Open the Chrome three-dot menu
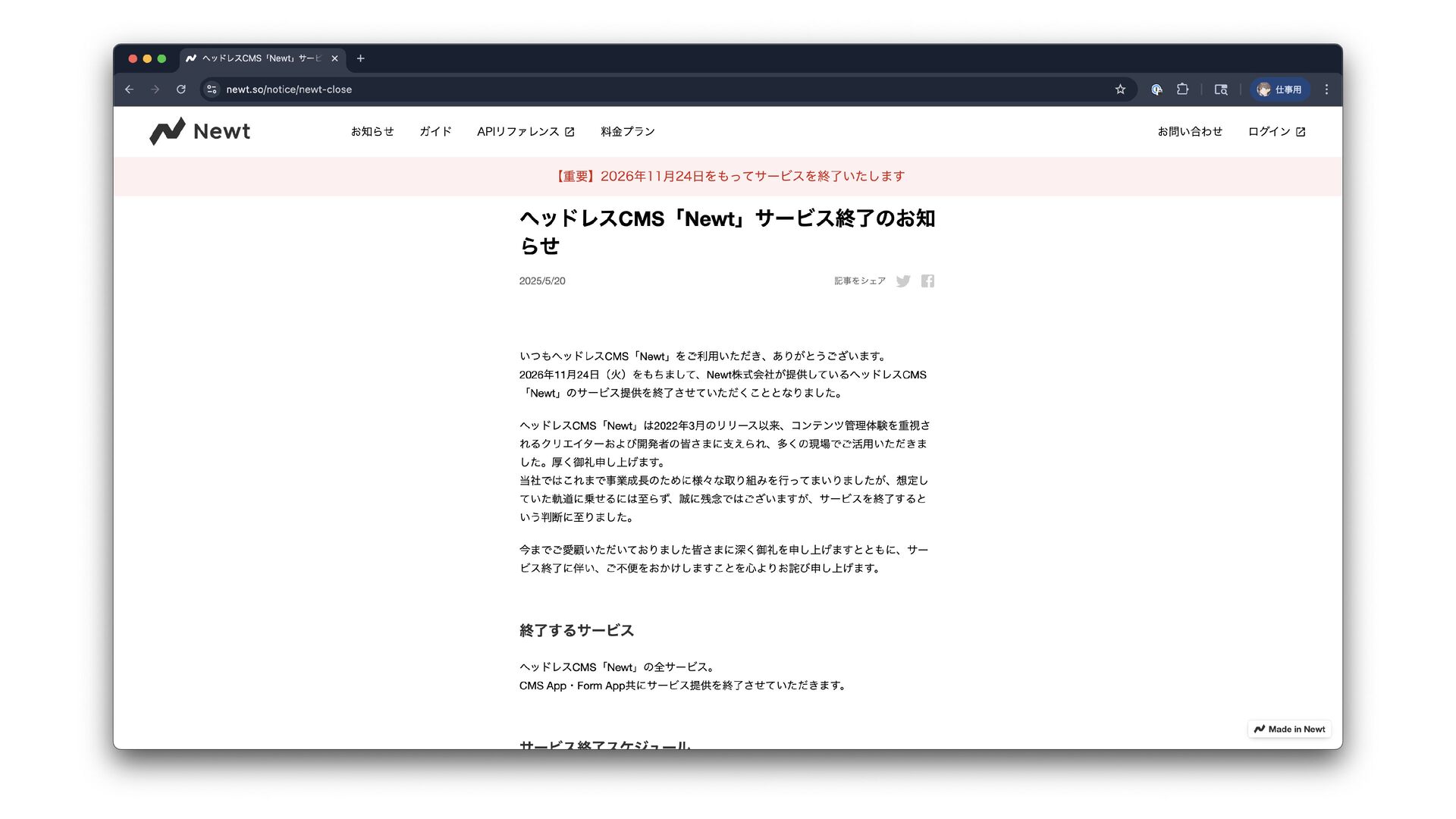This screenshot has width=1456, height=819. point(1326,89)
